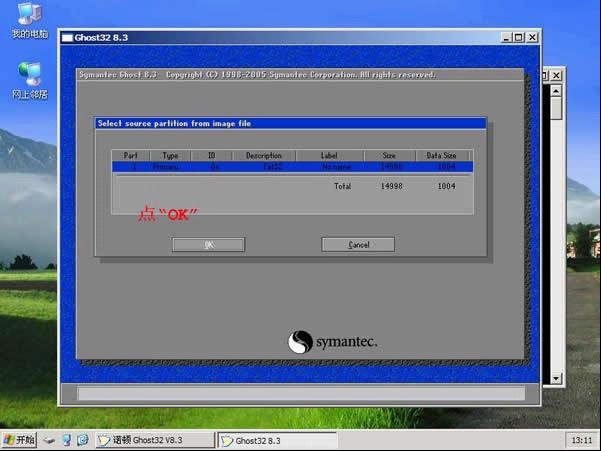601x451 pixels.
Task: Click the Part column header
Action: 130,156
